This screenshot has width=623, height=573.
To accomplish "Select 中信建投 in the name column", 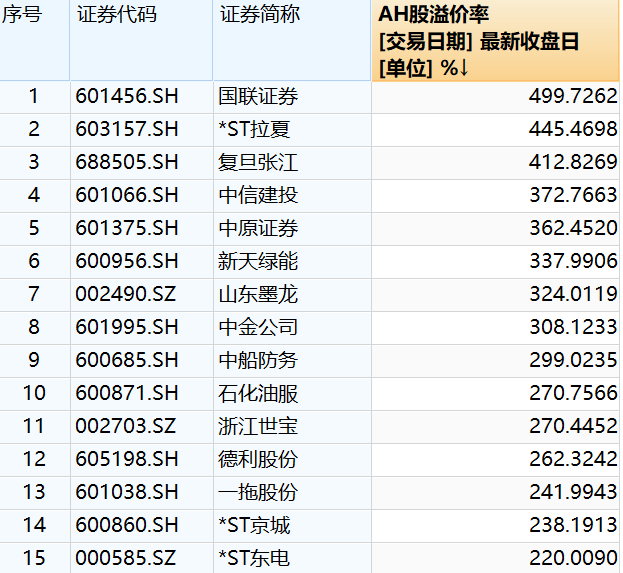I will click(x=258, y=195).
